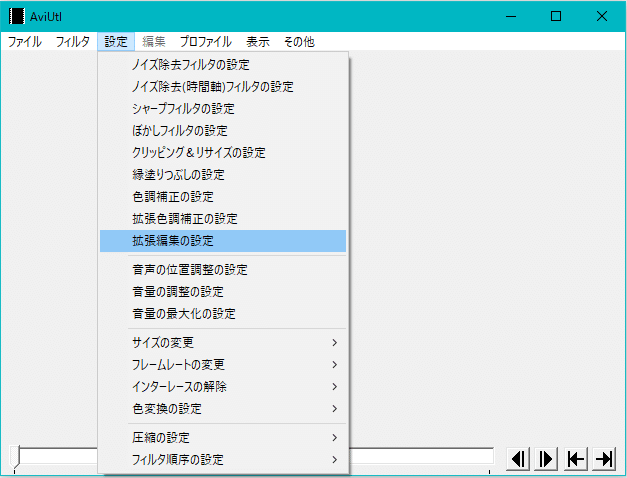
Task: Close the AviUtl window
Action: point(602,16)
